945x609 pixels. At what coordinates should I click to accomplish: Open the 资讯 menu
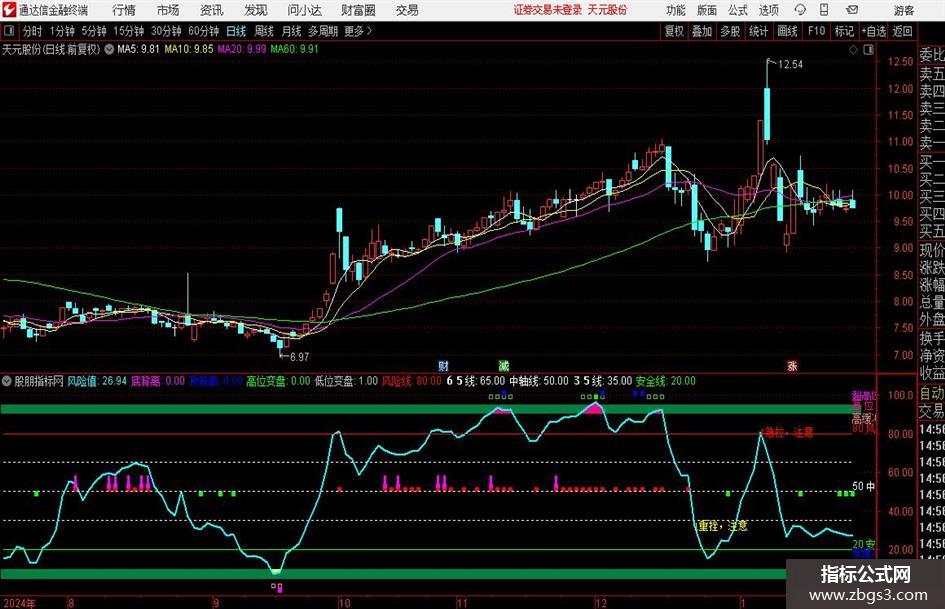coord(212,10)
